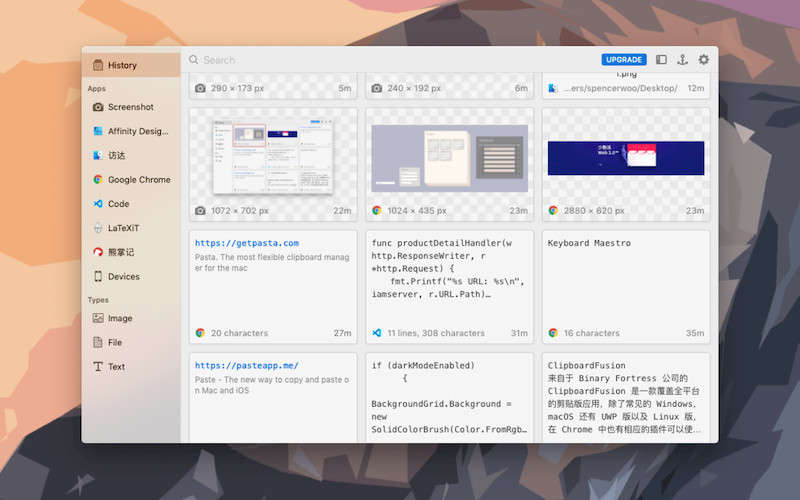Filter by the Screenshot app camera icon
This screenshot has width=800, height=500.
coord(98,107)
